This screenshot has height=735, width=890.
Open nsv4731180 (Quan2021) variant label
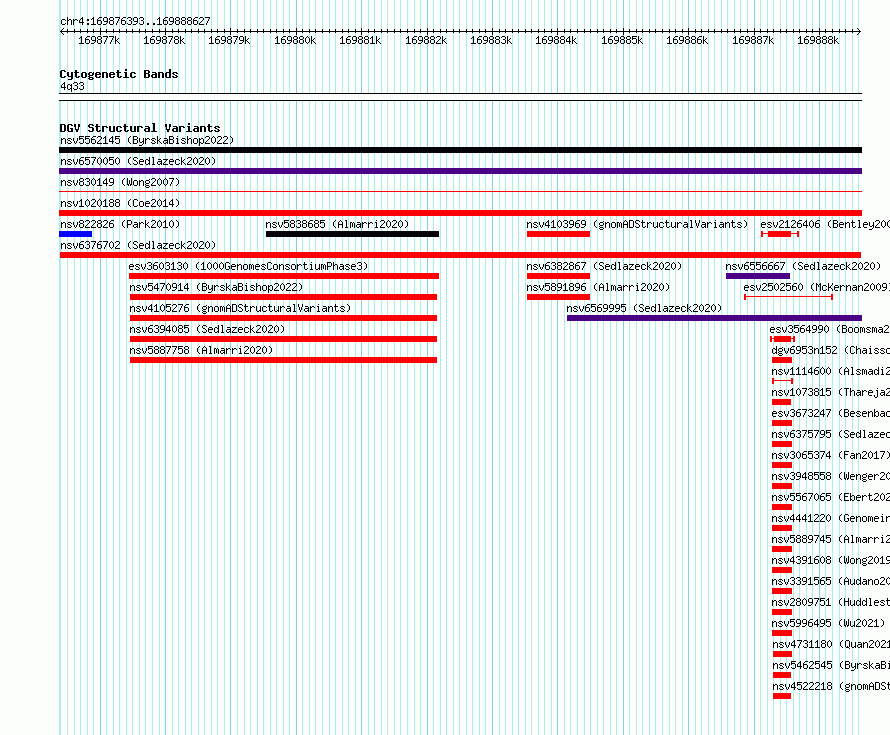pos(831,644)
